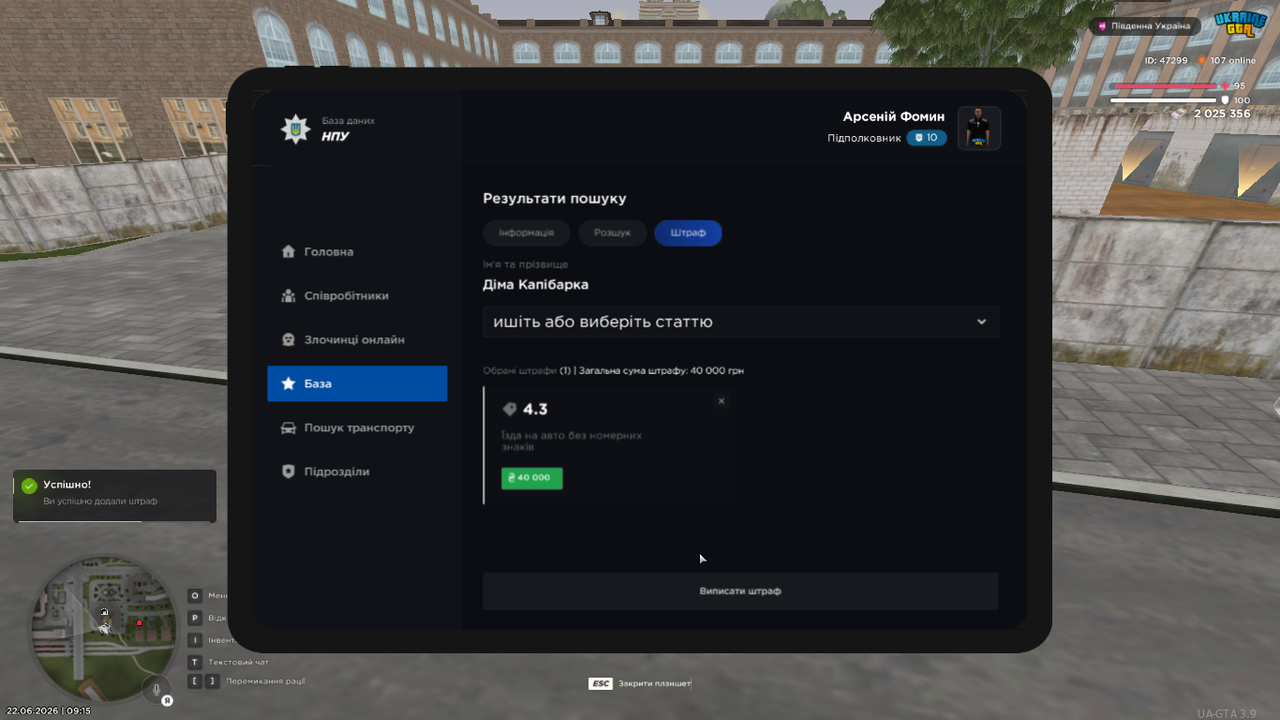Click the orange online indicator dot

pyautogui.click(x=1202, y=61)
